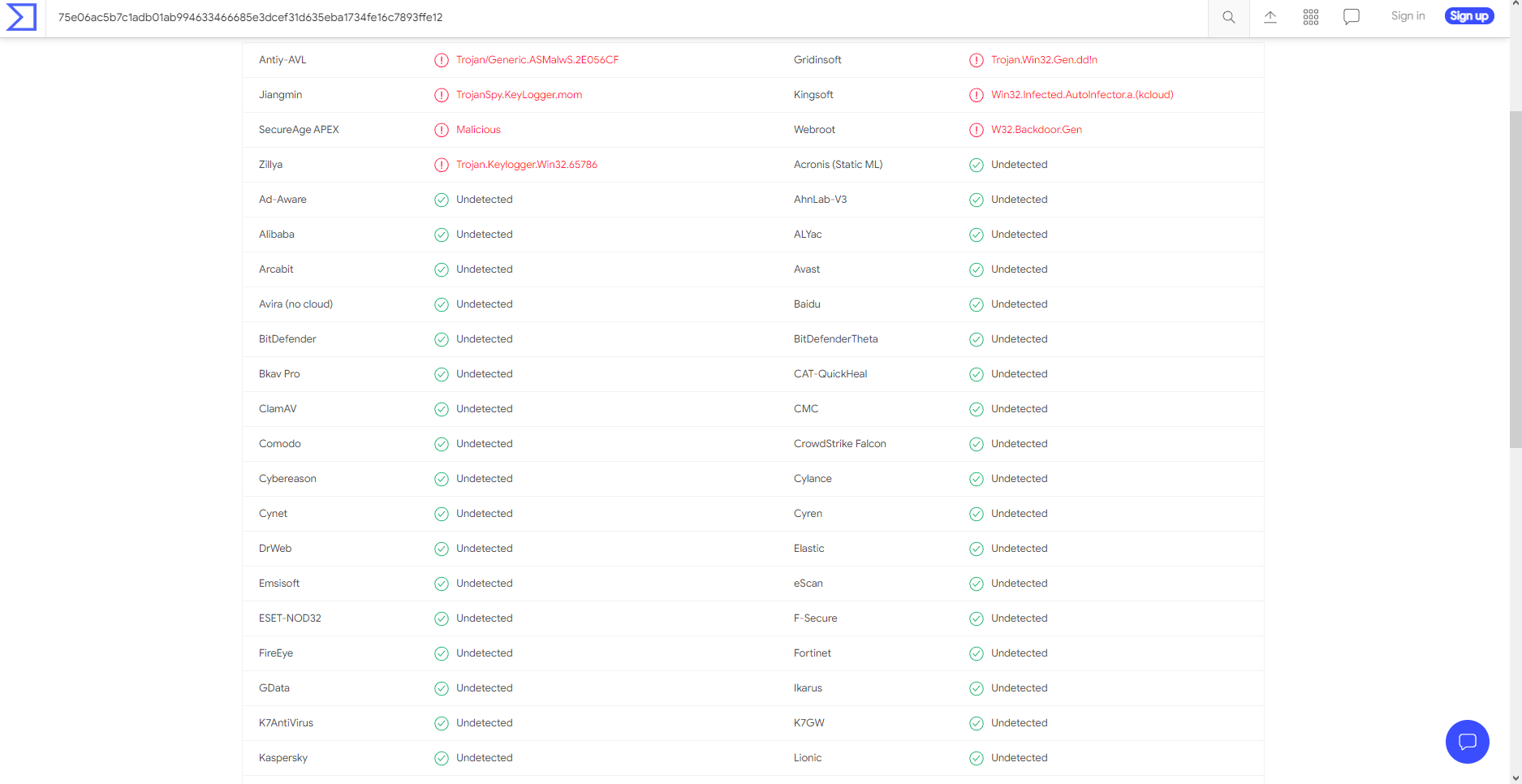Click the K7AntiVirus vendor name

coord(286,723)
